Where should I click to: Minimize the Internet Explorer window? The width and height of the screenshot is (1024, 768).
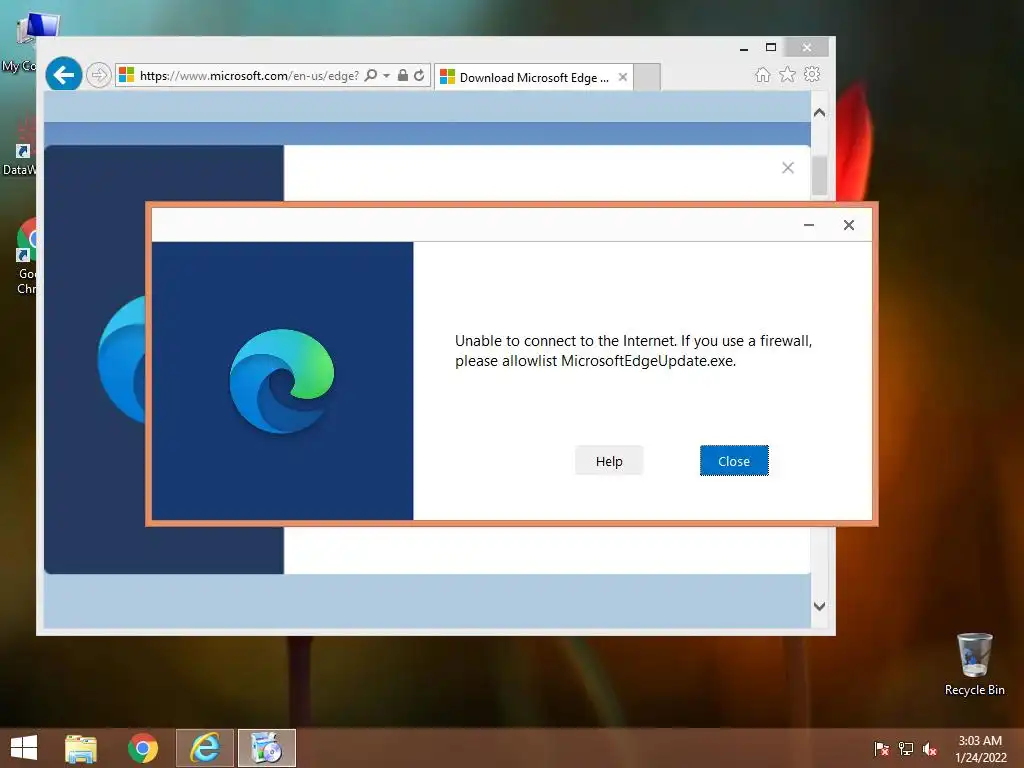[744, 48]
